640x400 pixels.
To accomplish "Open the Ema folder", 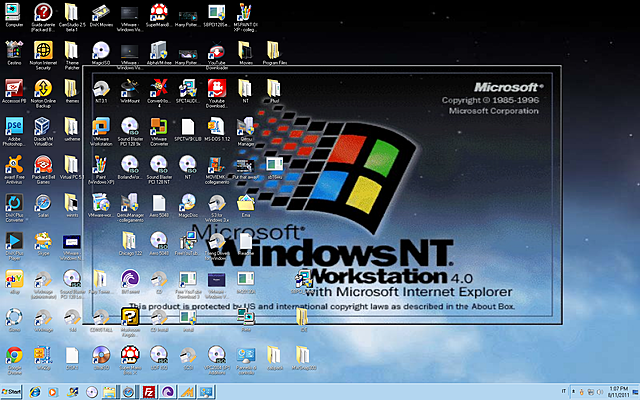I will (246, 205).
